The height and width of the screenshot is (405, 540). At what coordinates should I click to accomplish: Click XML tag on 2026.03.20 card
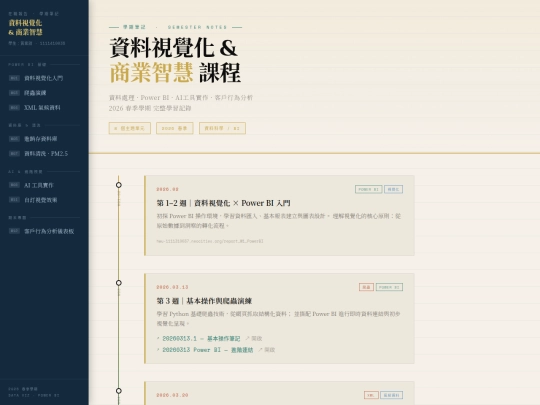pyautogui.click(x=371, y=395)
